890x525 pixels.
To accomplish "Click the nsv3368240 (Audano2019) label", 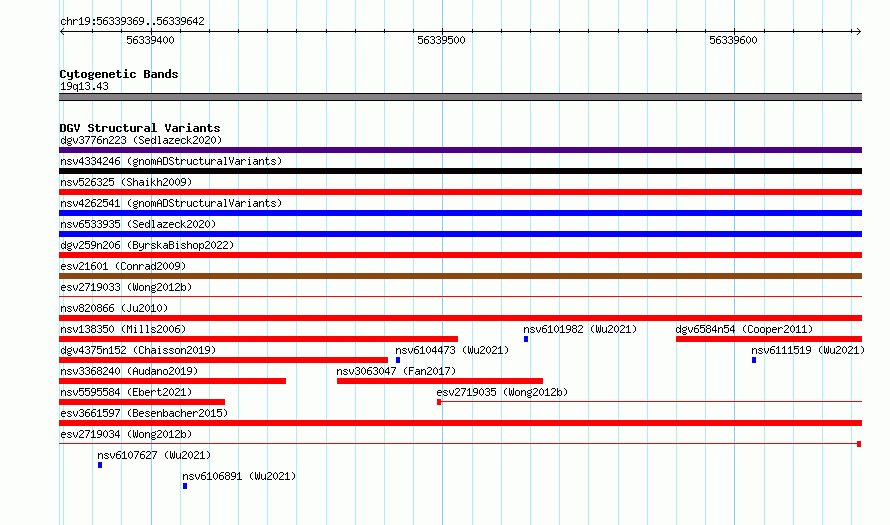I will tap(129, 371).
